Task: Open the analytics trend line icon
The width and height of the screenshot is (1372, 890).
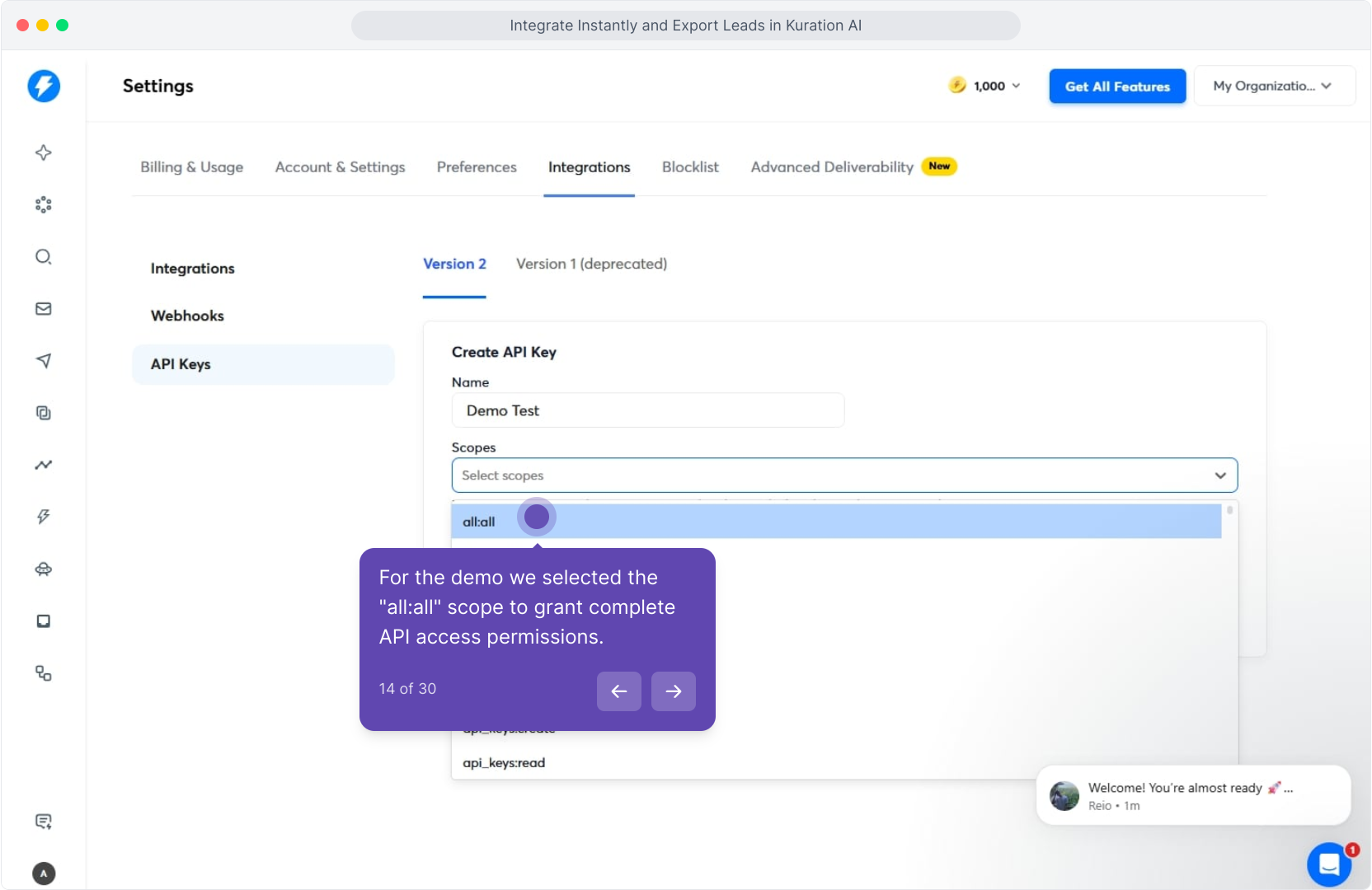Action: [44, 465]
